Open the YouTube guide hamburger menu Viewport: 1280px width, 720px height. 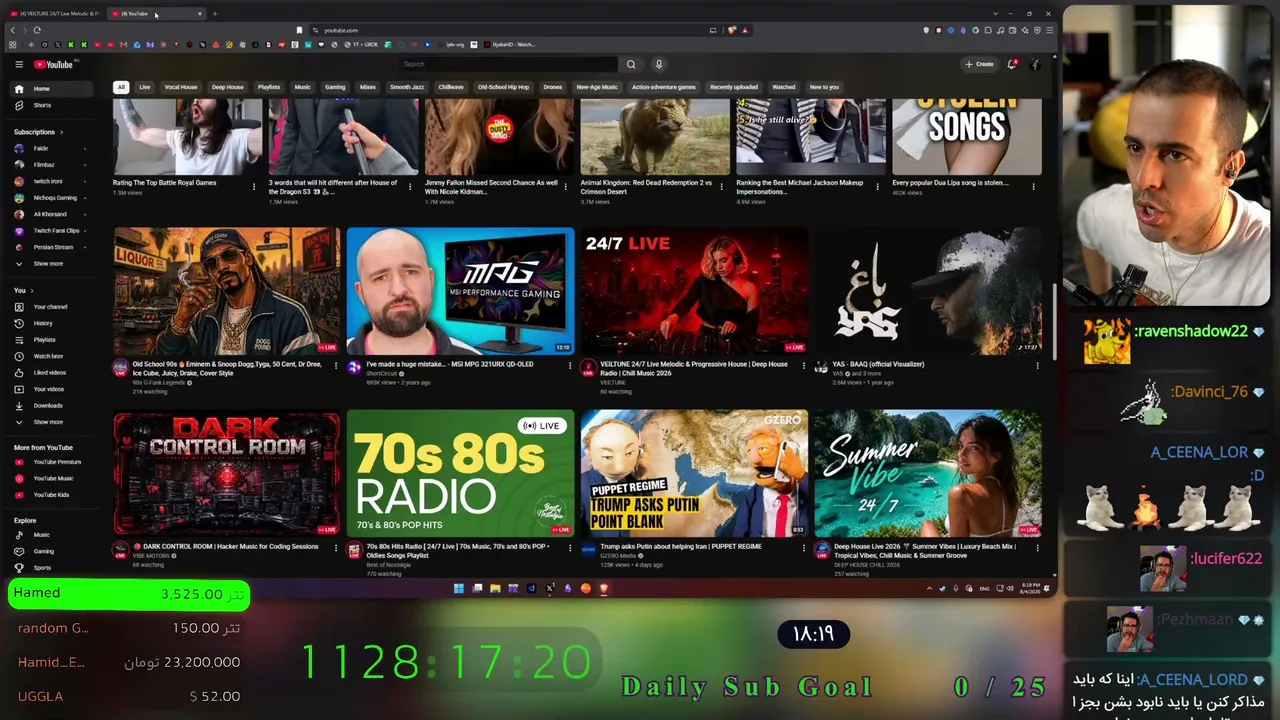tap(19, 64)
